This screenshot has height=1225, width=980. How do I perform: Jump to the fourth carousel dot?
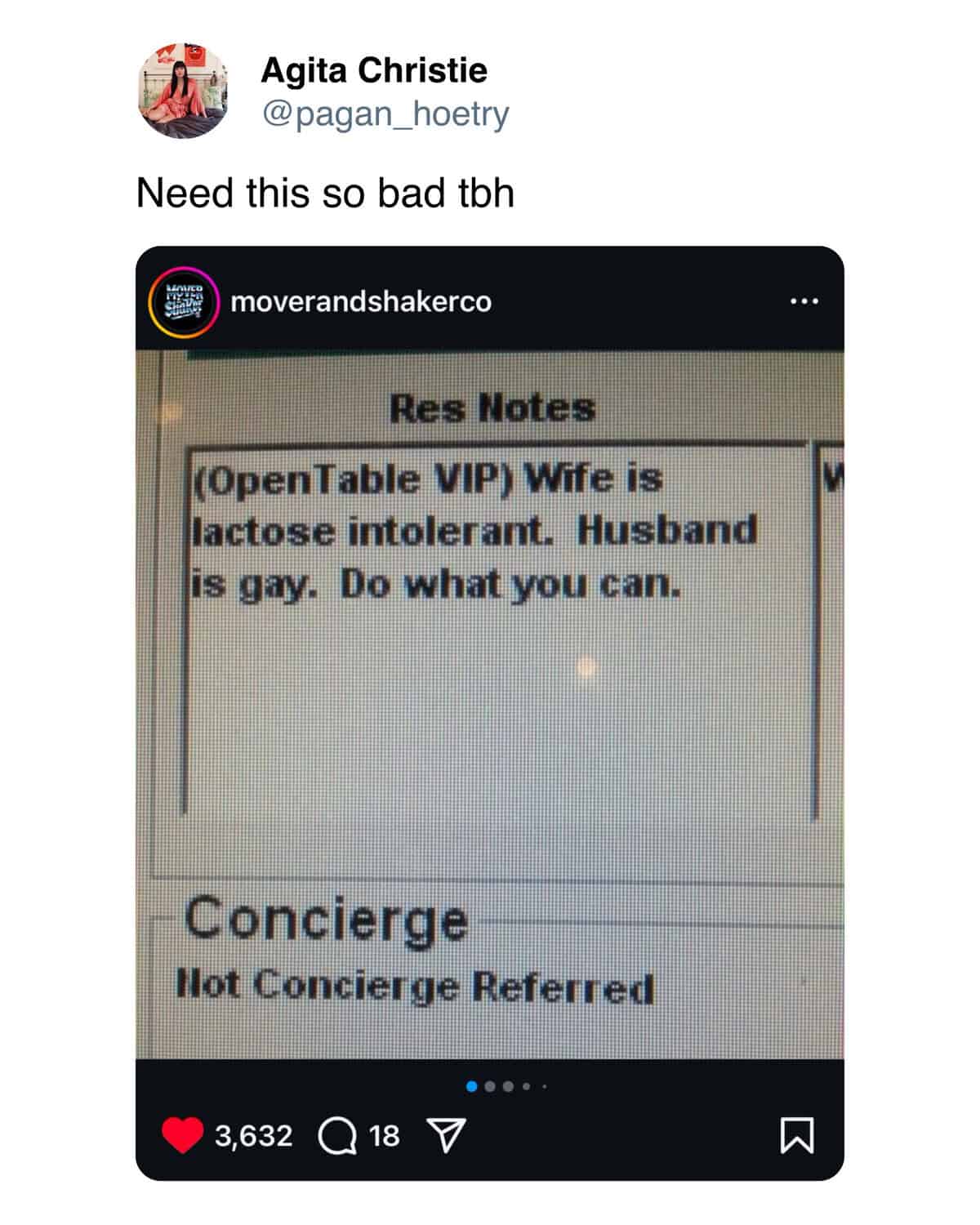527,1086
